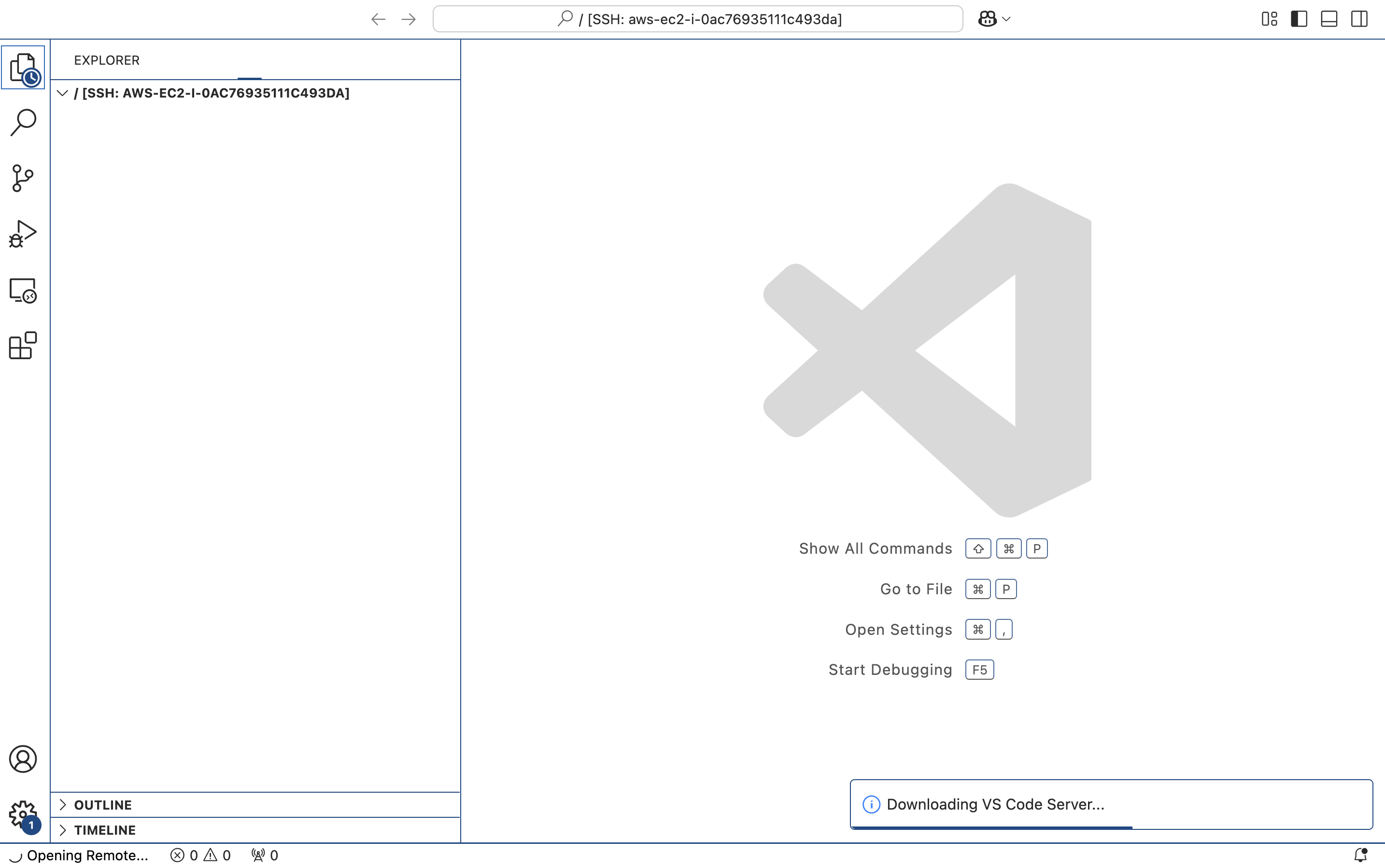The width and height of the screenshot is (1385, 868).
Task: Open the Accounts menu icon
Action: 23,759
